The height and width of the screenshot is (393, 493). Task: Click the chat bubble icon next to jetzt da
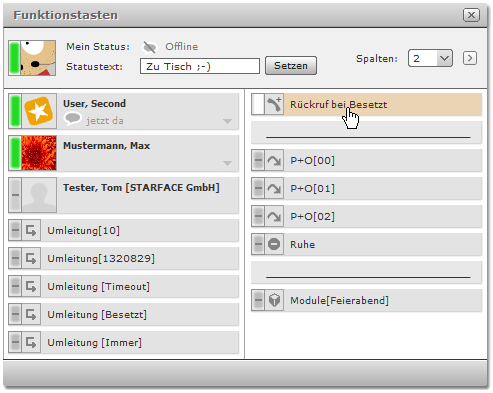coord(72,119)
